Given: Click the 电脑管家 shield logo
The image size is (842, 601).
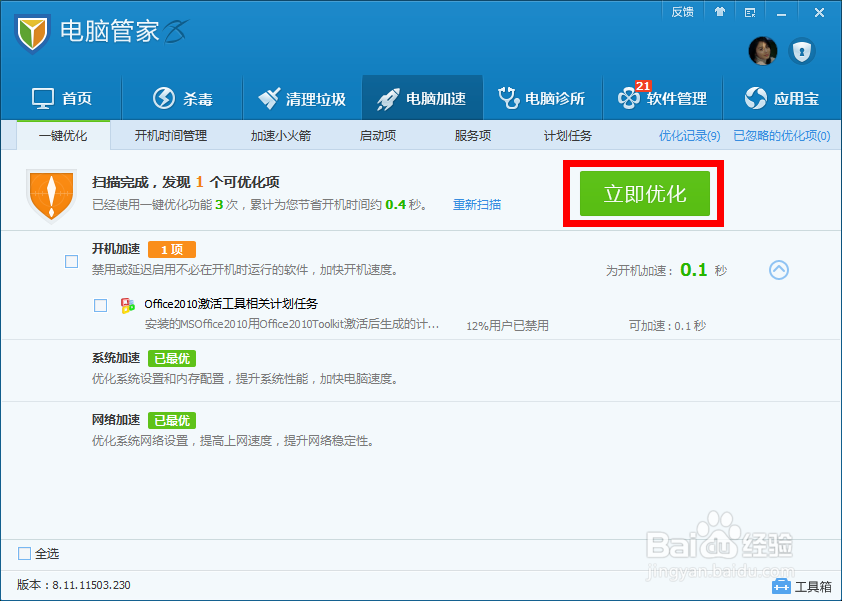Looking at the screenshot, I should coord(32,33).
